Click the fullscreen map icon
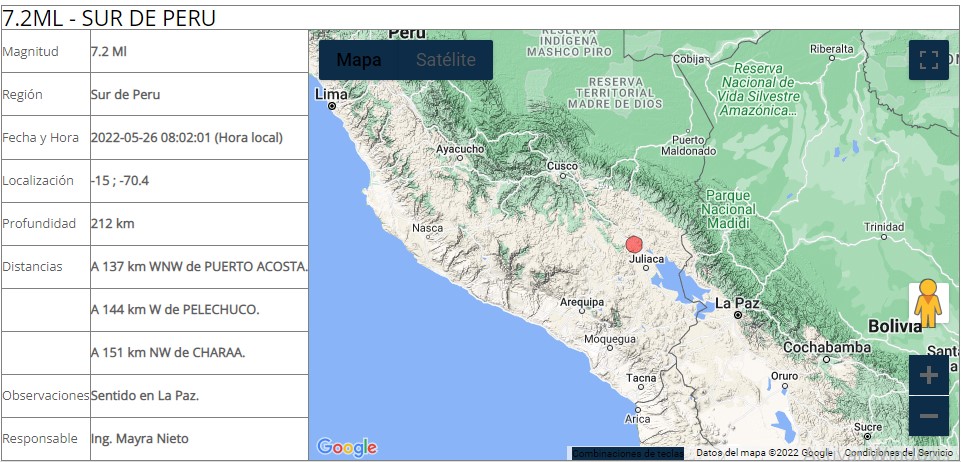This screenshot has width=961, height=462. click(x=928, y=60)
